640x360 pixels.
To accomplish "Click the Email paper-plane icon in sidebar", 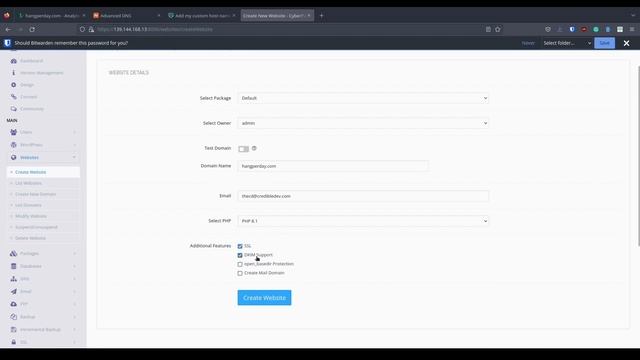I will 13,291.
